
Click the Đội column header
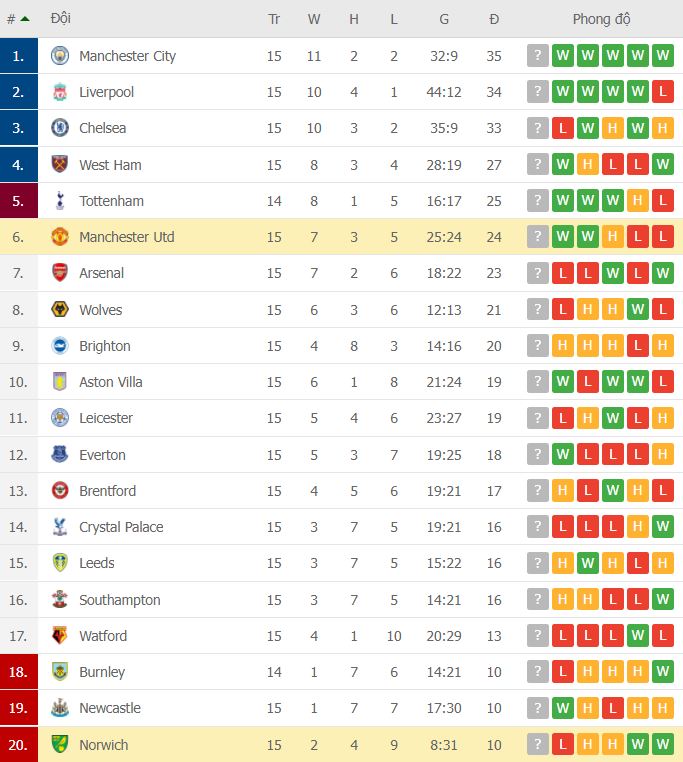coord(61,18)
